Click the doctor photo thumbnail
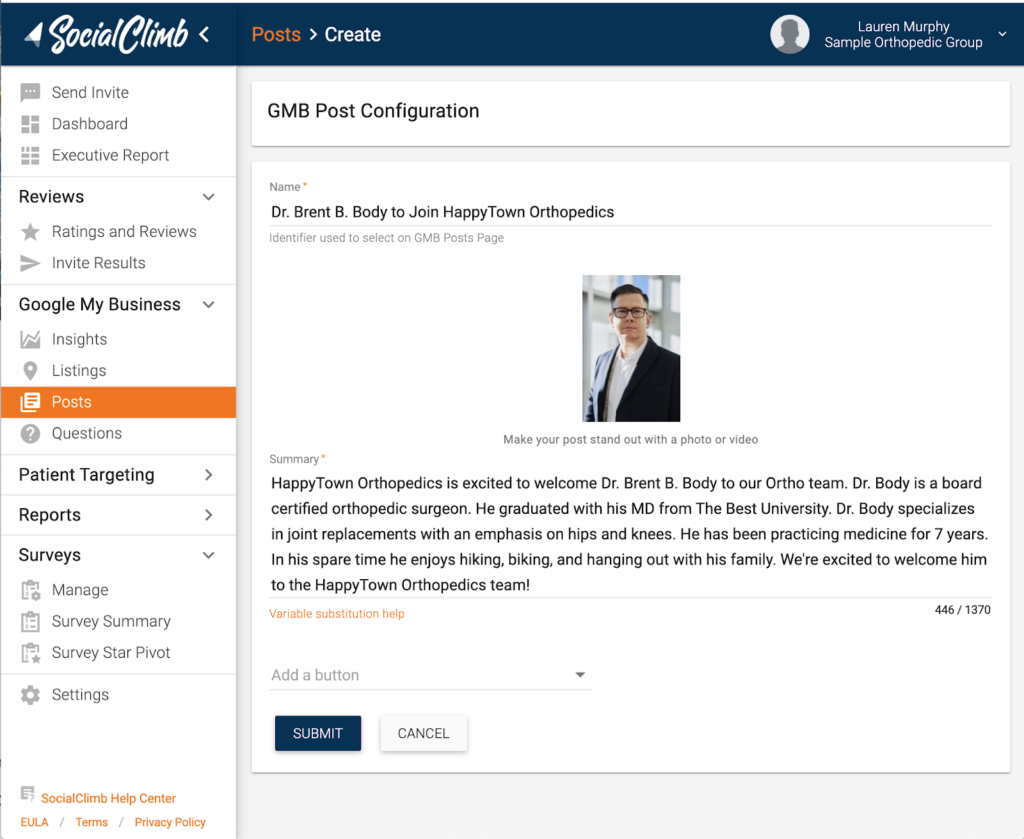The image size is (1024, 839). point(631,348)
